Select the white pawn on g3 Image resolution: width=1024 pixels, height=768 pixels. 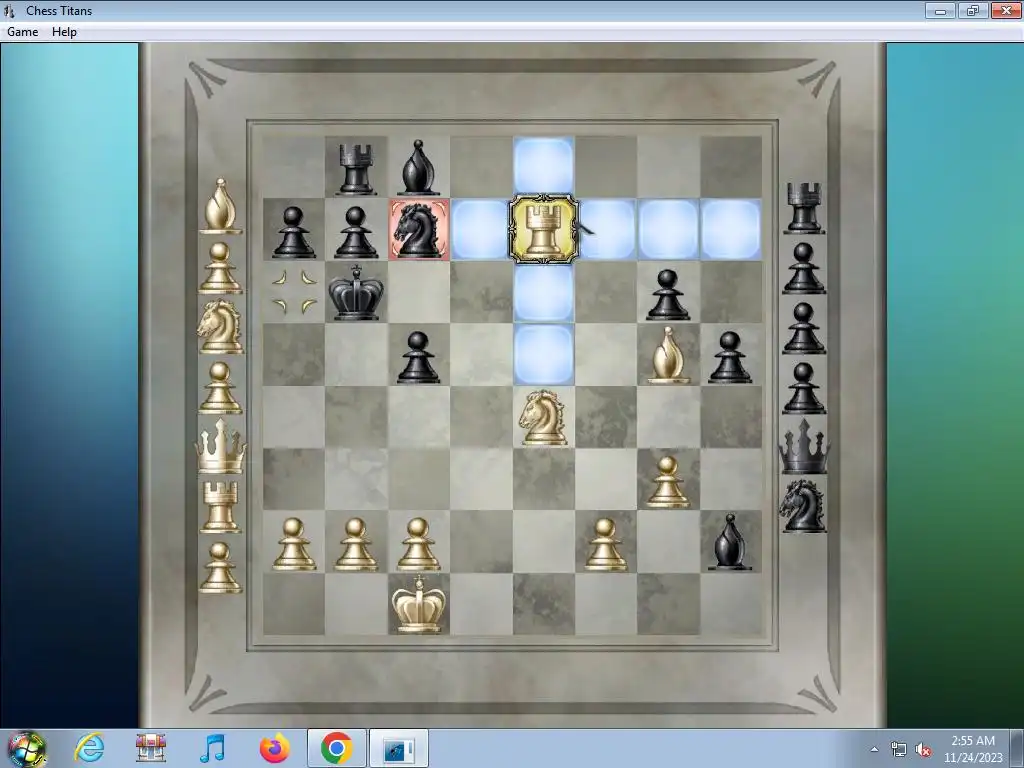(x=667, y=482)
